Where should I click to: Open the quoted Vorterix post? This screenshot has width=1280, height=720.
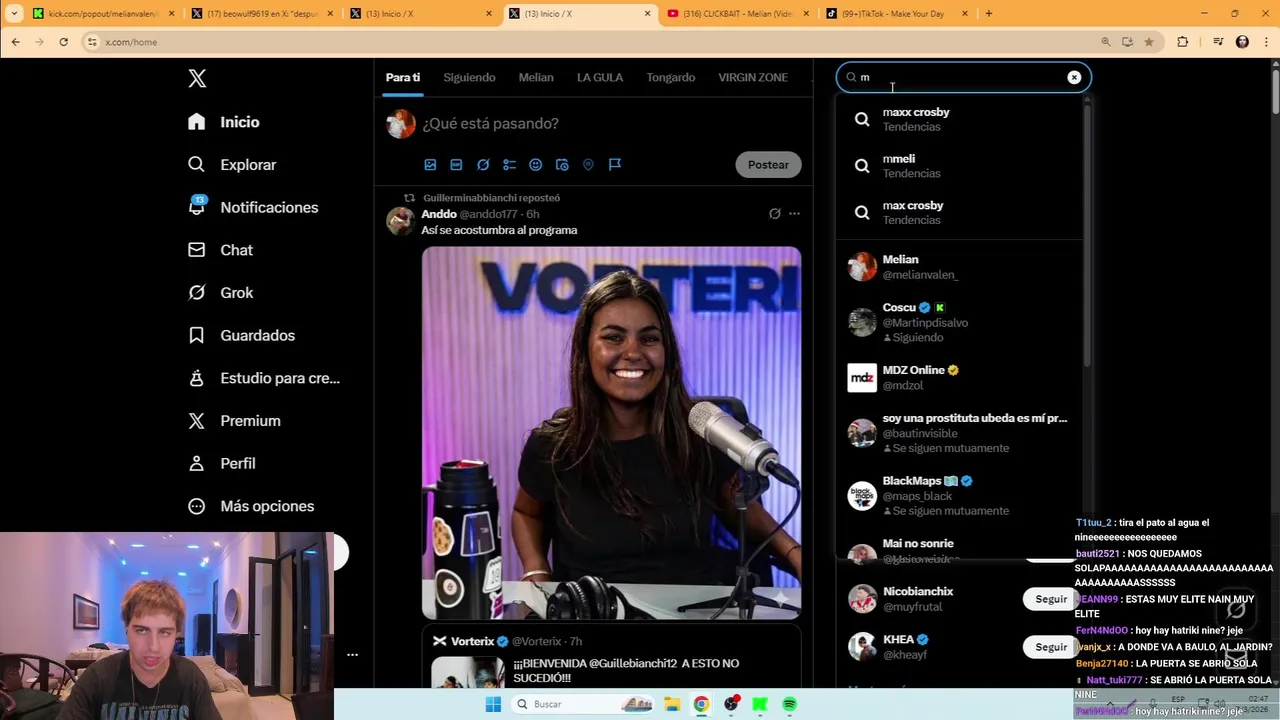611,658
